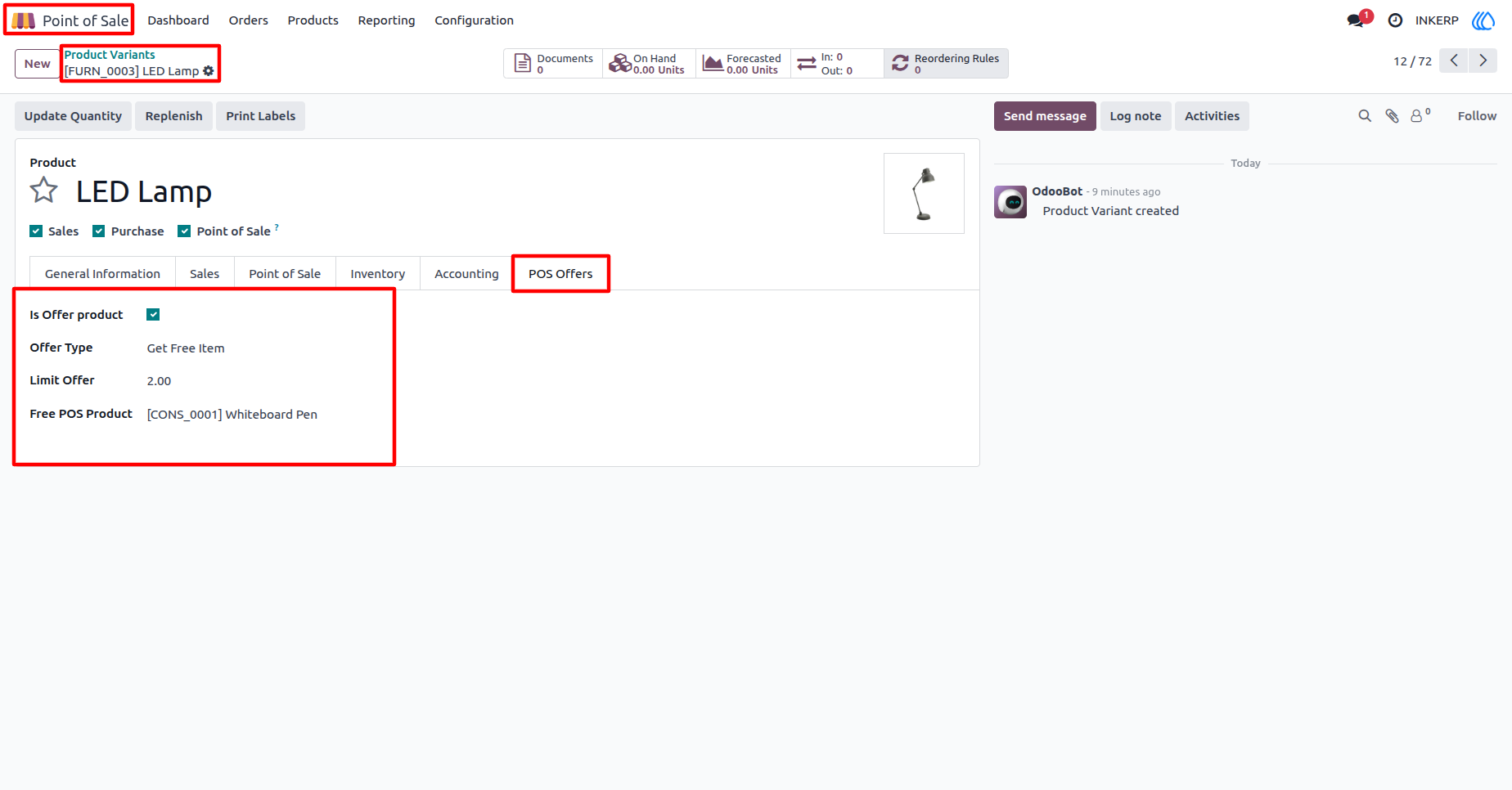
Task: Uncheck Is Offer product checkbox
Action: 153,315
